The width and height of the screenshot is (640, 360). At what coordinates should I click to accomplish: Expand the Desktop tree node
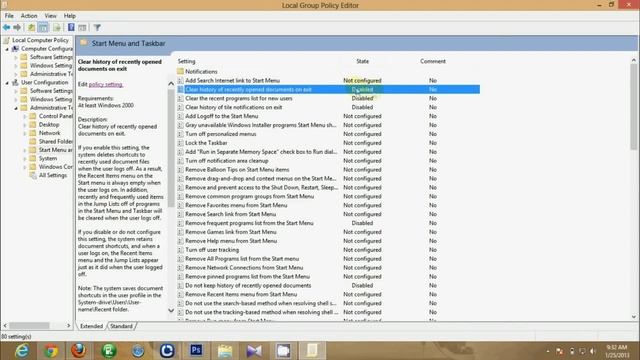click(x=24, y=124)
